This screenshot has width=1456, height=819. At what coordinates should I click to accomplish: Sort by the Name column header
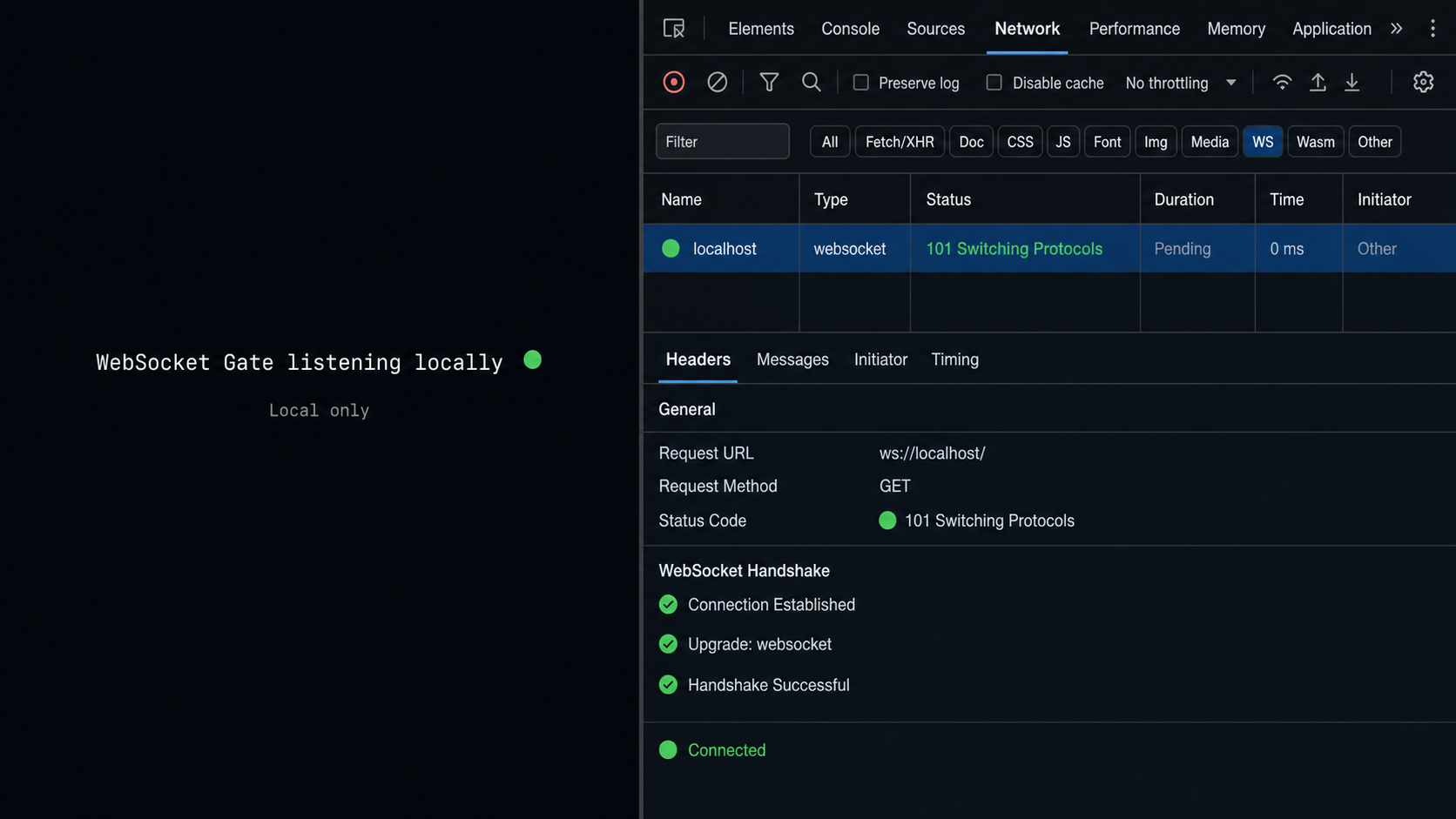[x=721, y=199]
